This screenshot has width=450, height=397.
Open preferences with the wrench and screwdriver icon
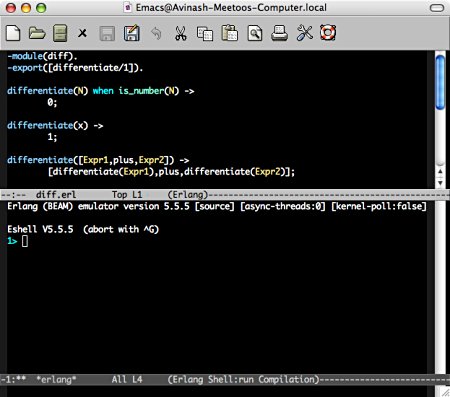pos(304,33)
